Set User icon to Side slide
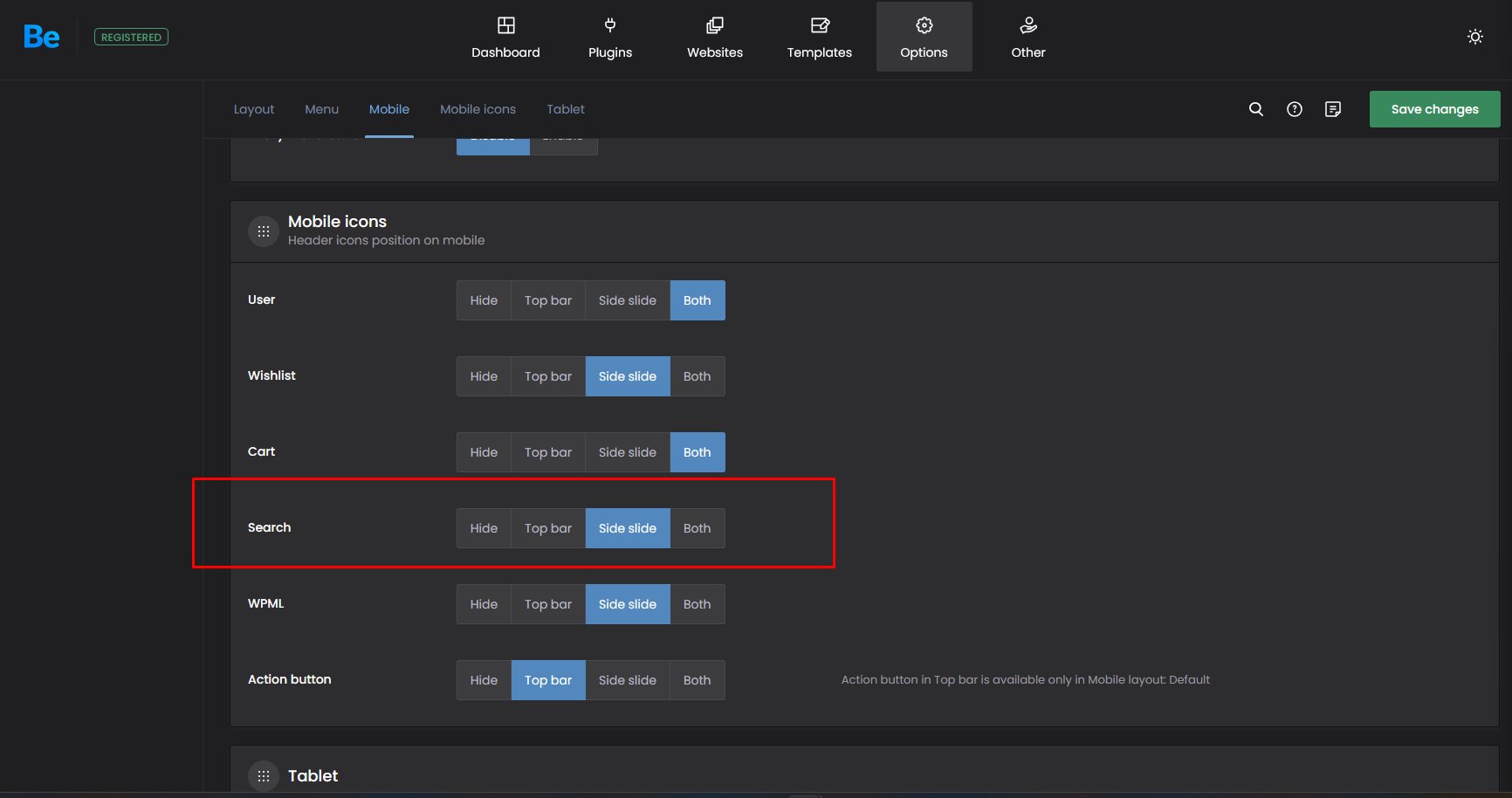Viewport: 1512px width, 798px height. pos(628,300)
